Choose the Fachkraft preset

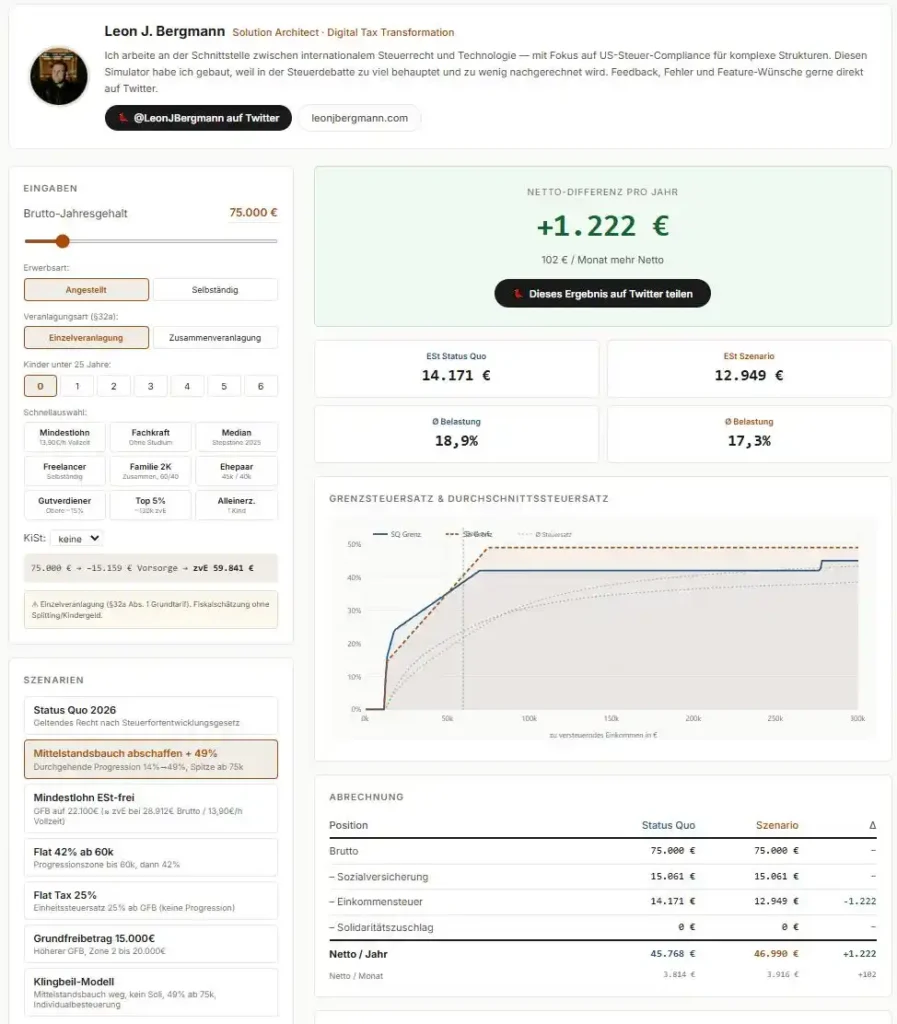click(150, 436)
